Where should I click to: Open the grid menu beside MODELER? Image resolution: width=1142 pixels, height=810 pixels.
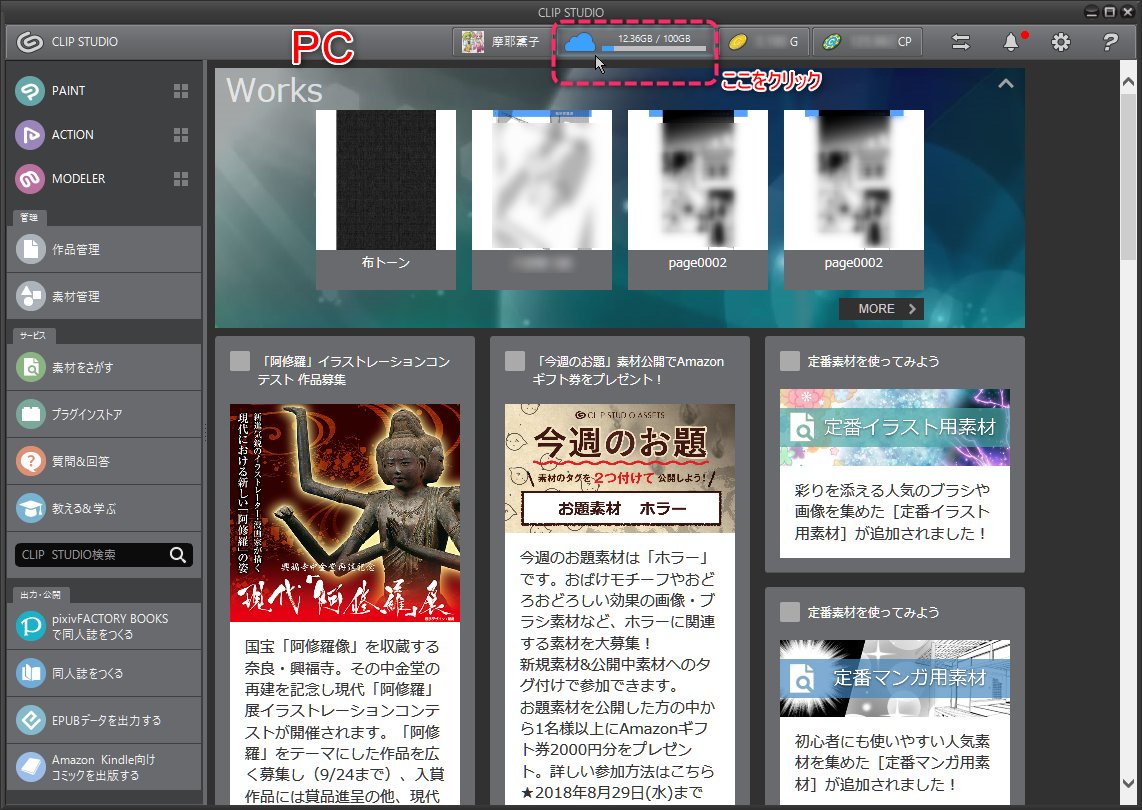(x=181, y=178)
